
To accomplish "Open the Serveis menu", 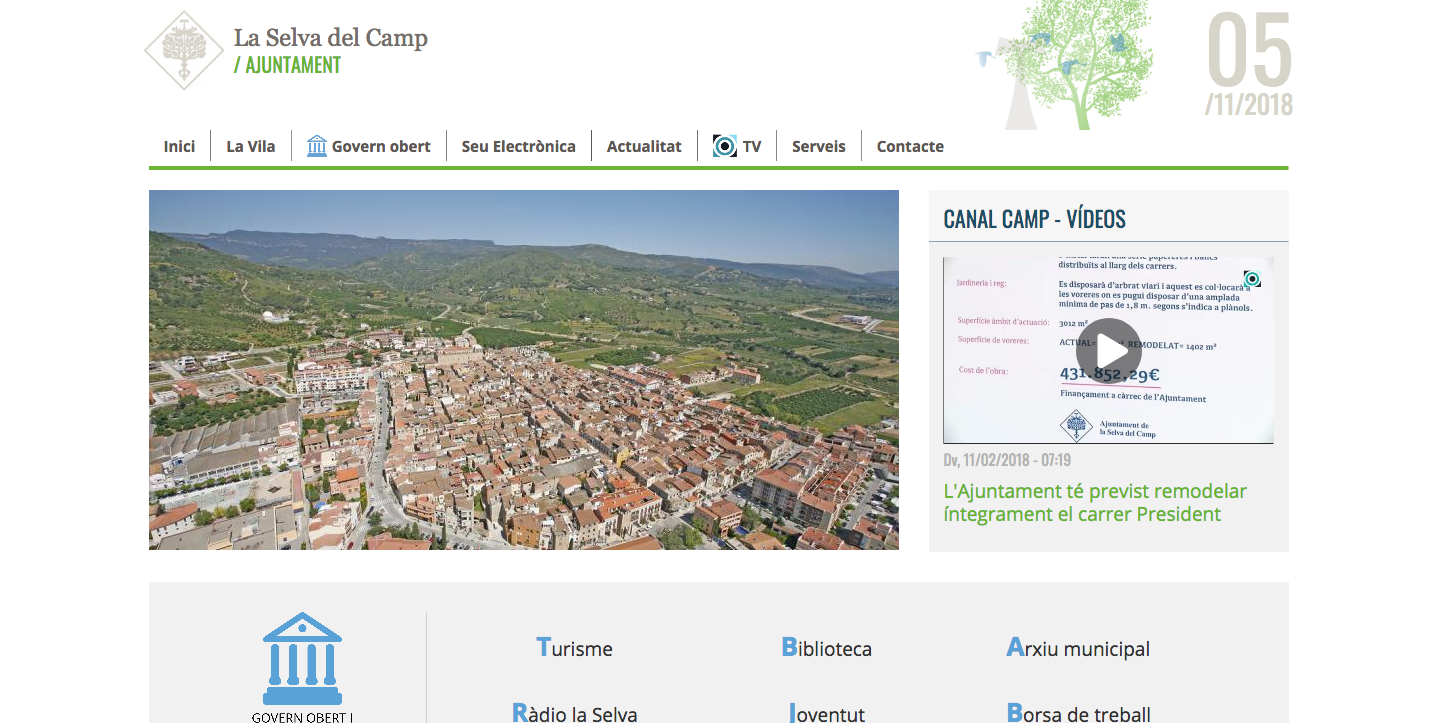I will (818, 146).
